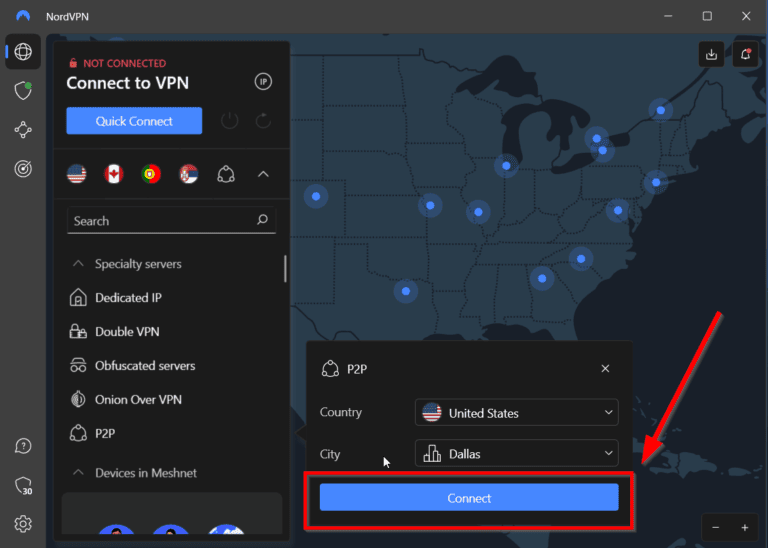
Task: Connect to United States flag shortcut
Action: (x=76, y=174)
